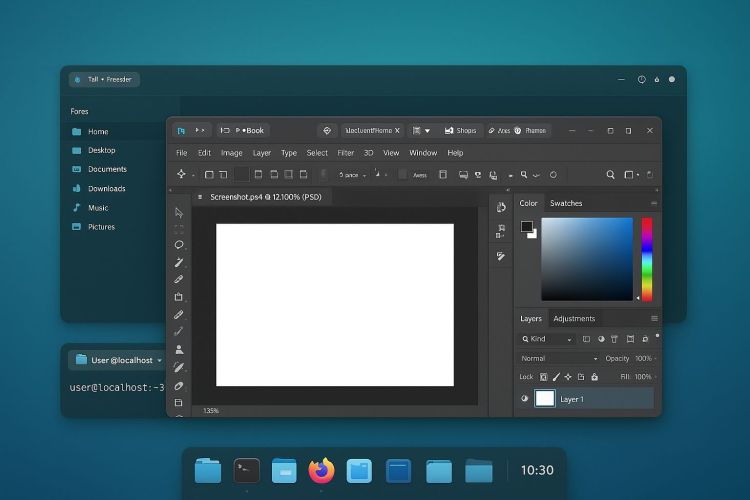Select the Eraser tool in toolbox
The image size is (750, 500).
[x=179, y=385]
